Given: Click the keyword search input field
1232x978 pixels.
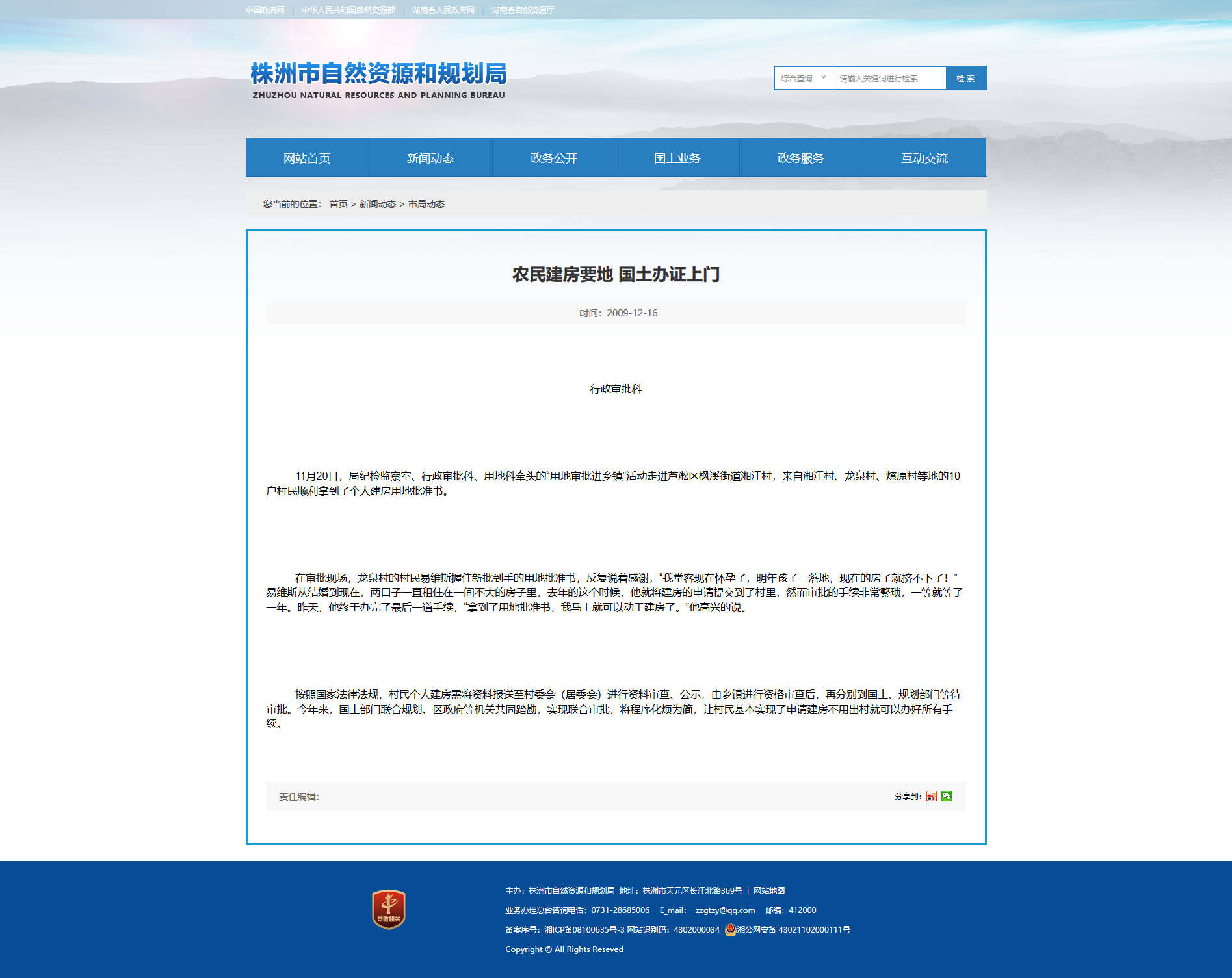Looking at the screenshot, I should [889, 78].
